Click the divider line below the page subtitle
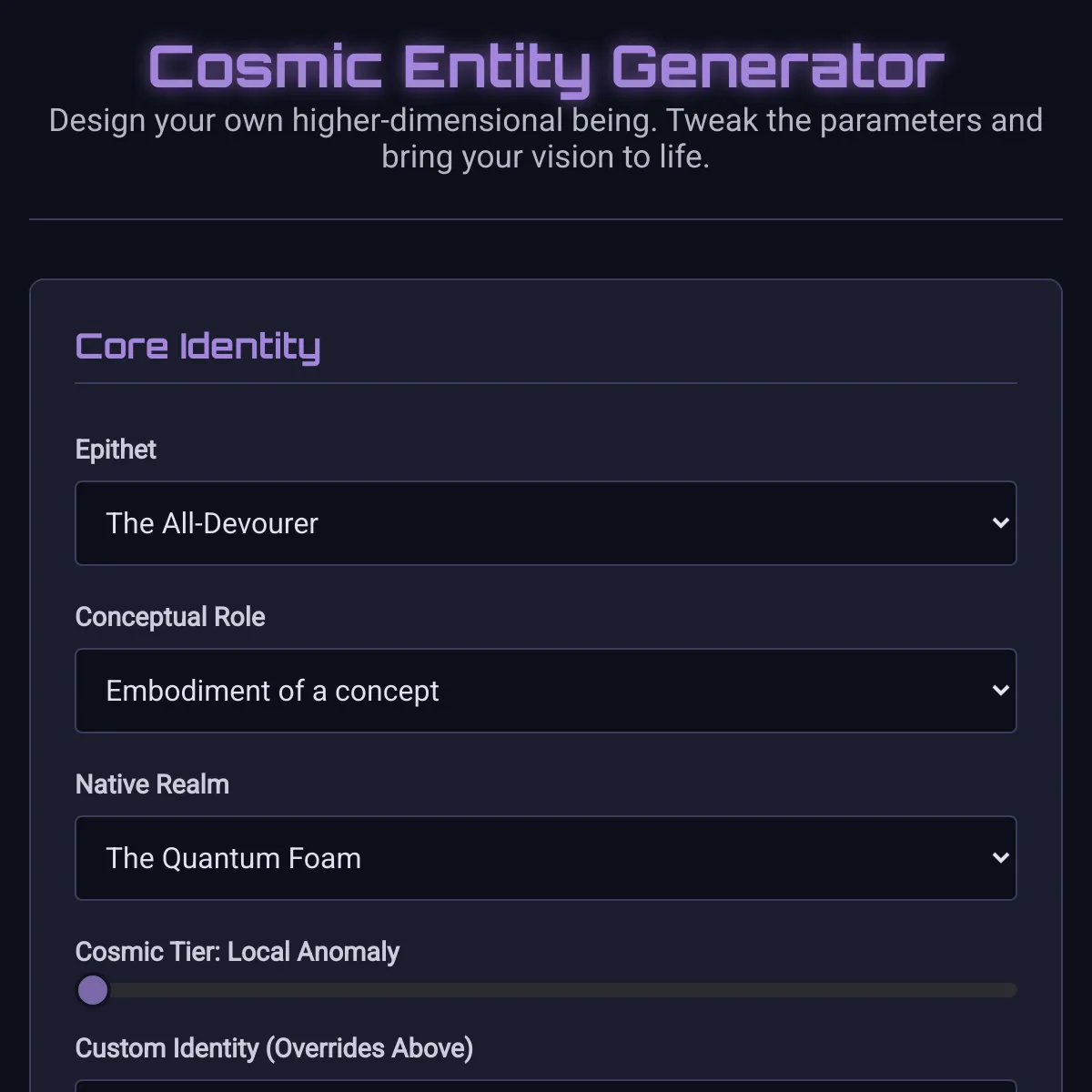The height and width of the screenshot is (1092, 1092). tap(546, 219)
